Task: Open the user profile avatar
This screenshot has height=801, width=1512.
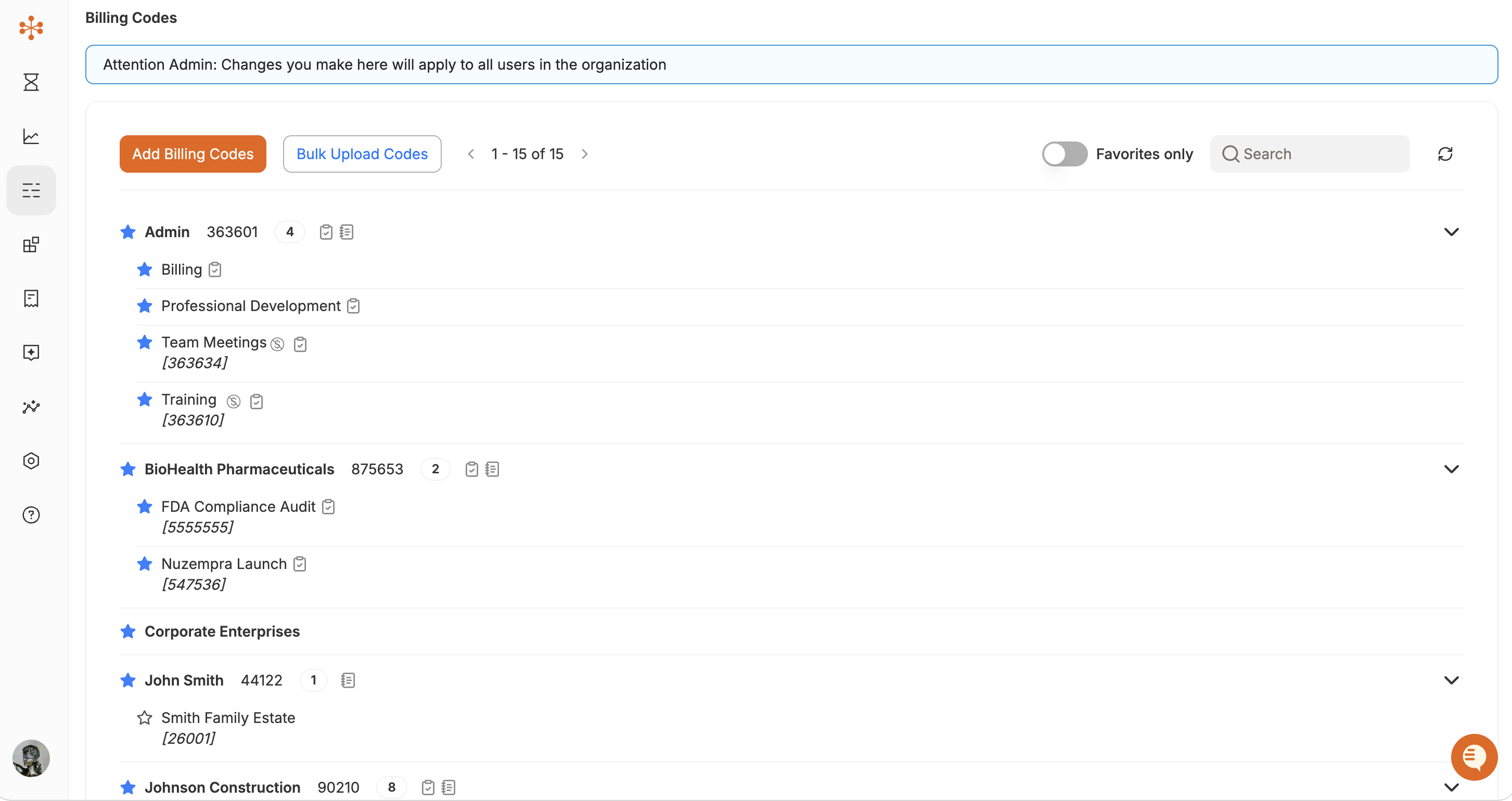Action: click(31, 758)
